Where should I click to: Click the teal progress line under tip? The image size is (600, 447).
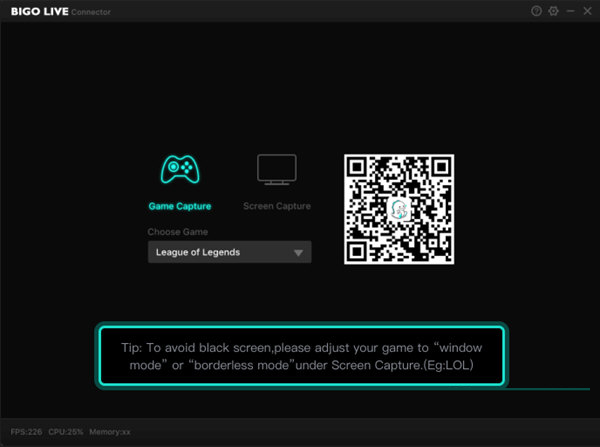point(548,389)
